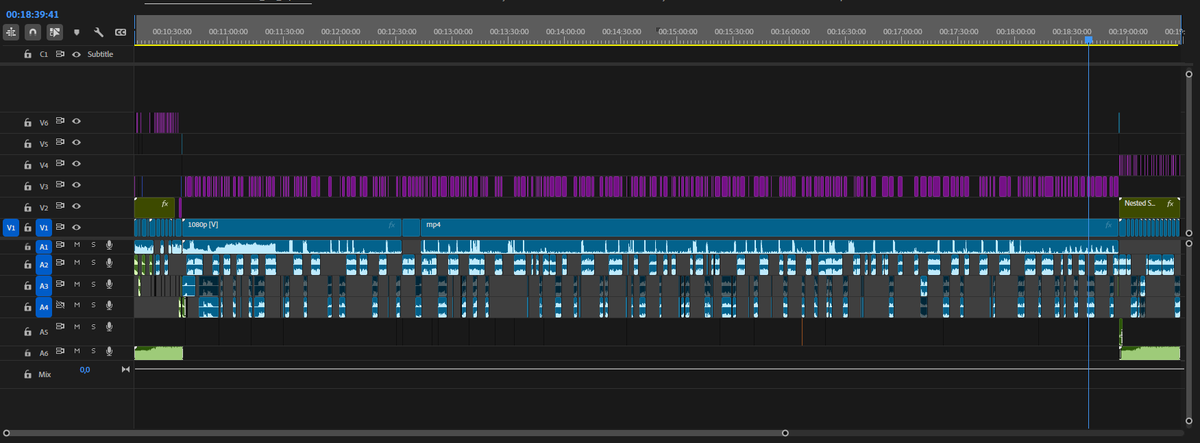
Task: Hide video track V3 output
Action: [x=76, y=185]
